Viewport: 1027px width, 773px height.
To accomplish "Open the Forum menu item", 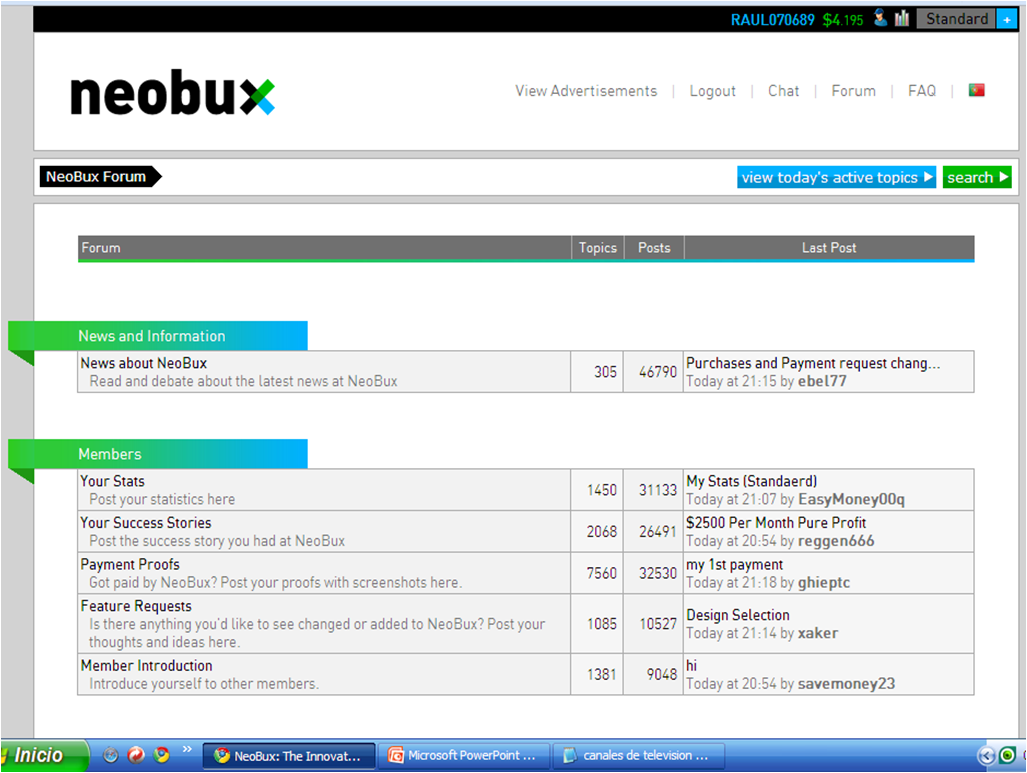I will [x=853, y=90].
